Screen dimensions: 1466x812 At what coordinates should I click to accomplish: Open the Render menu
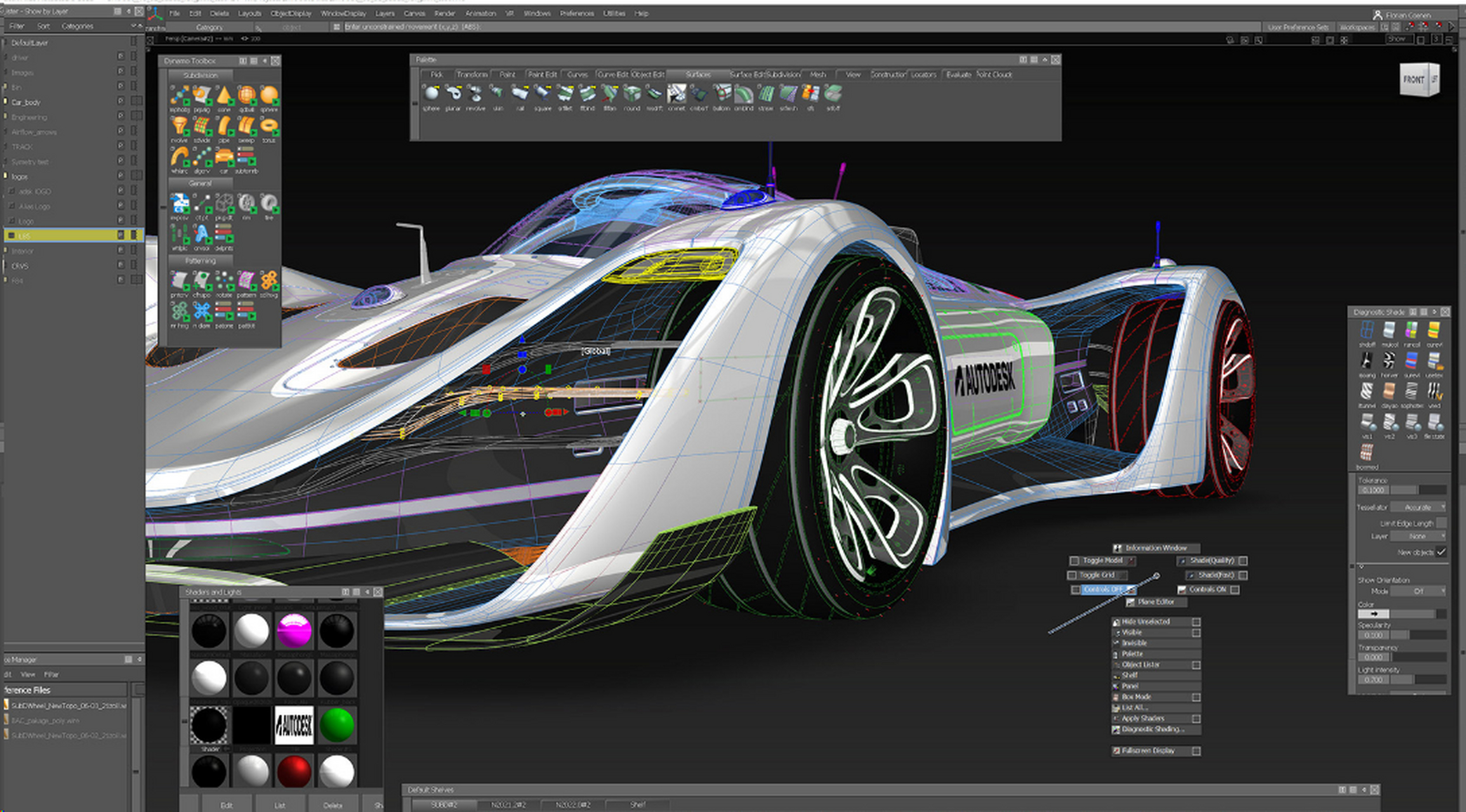tap(445, 13)
